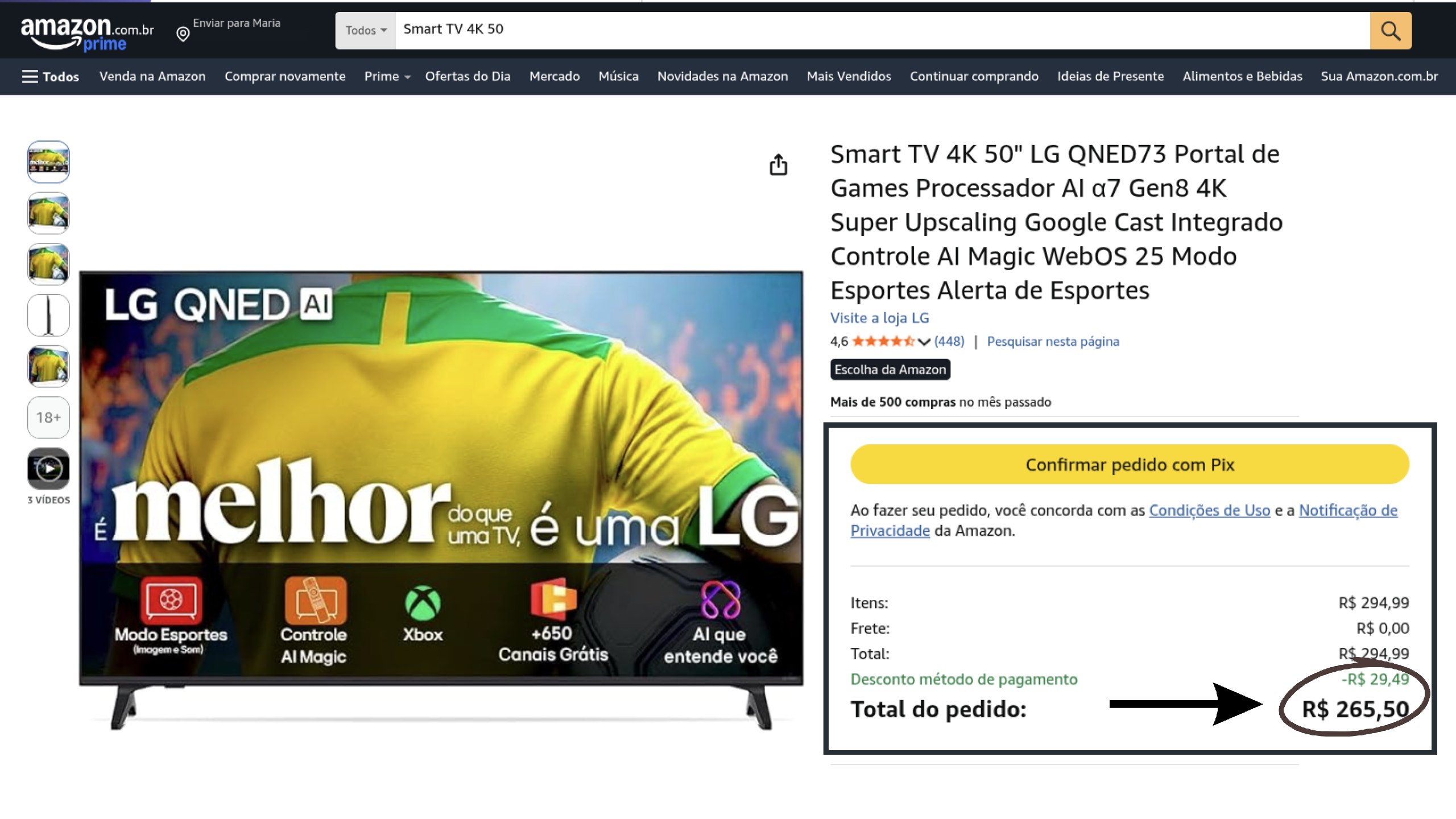Open Condições de Uso link
This screenshot has width=1456, height=819.
(1209, 510)
